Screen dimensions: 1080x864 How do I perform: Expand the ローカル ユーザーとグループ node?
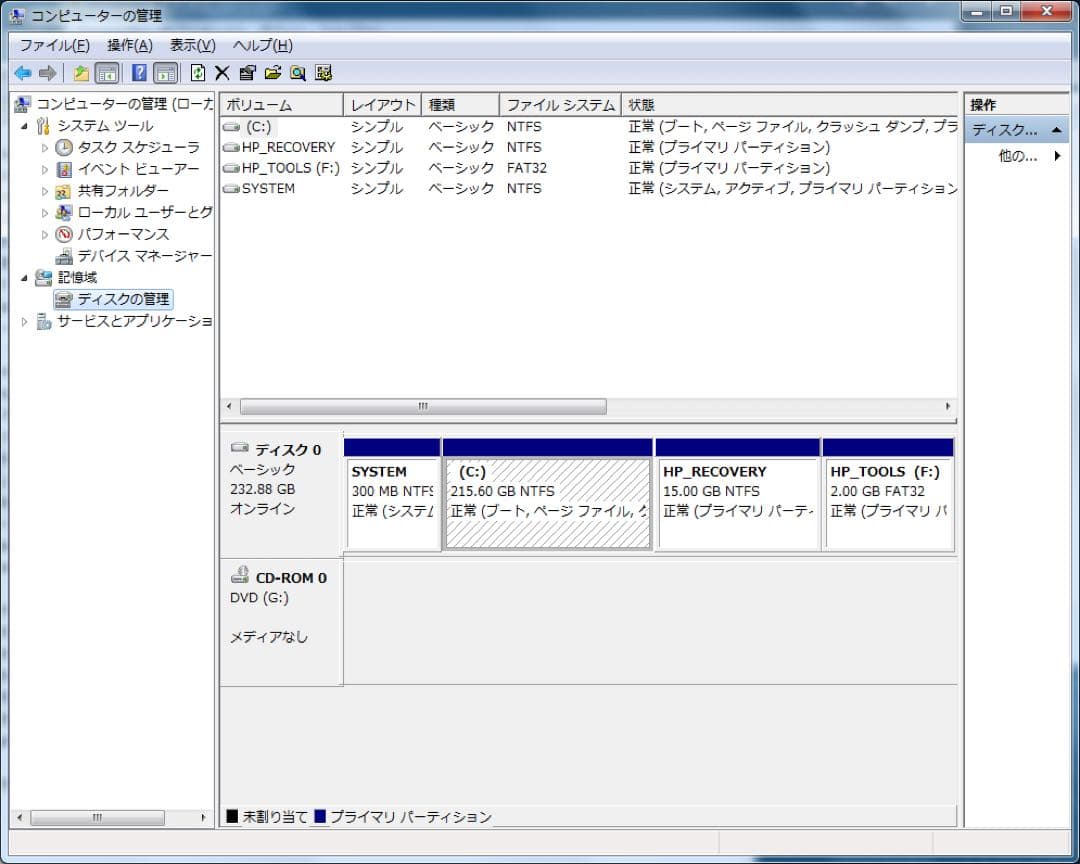(45, 213)
